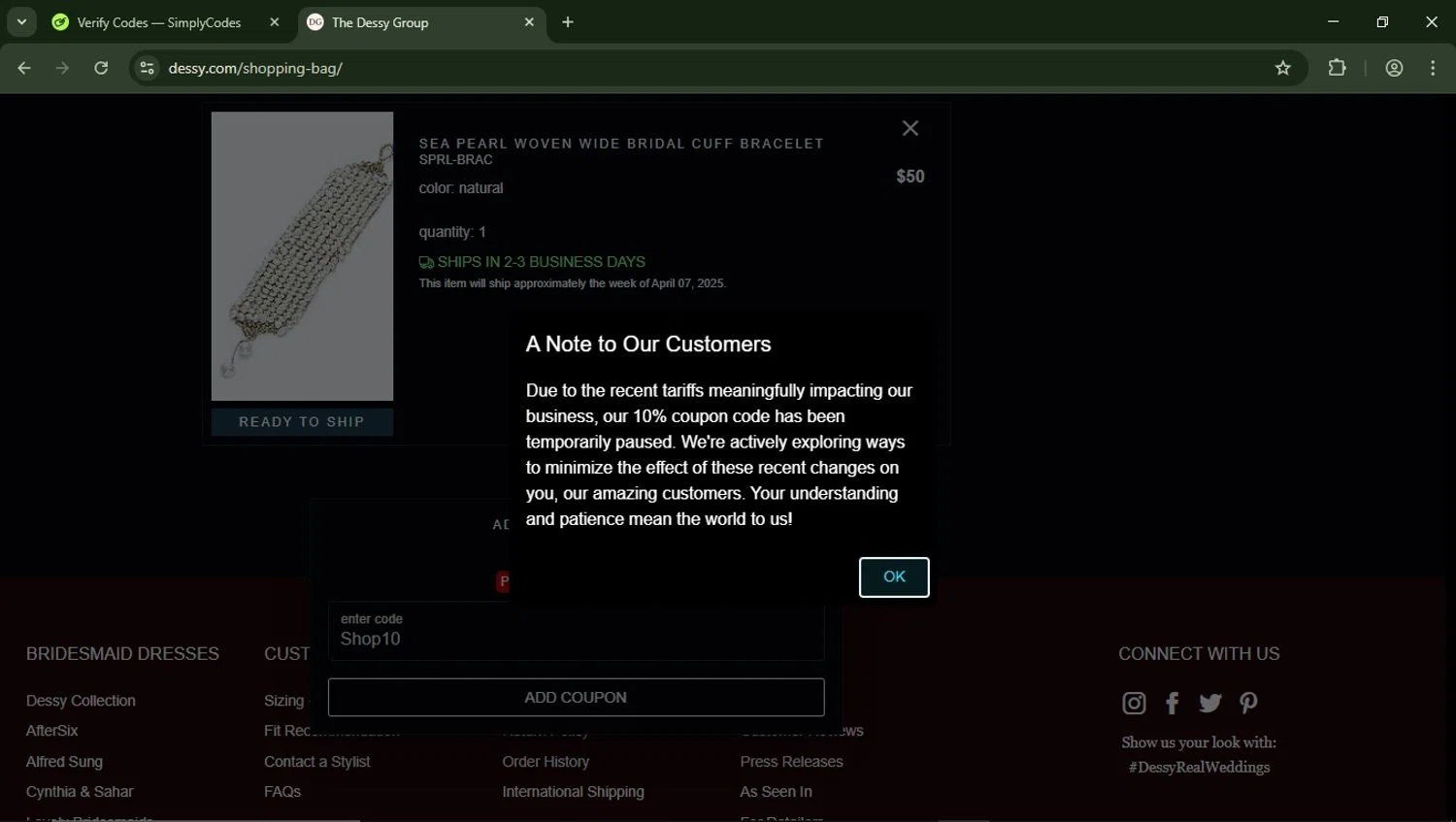Open the Instagram icon link
Screen dimensions: 1456x822
(x=1134, y=703)
